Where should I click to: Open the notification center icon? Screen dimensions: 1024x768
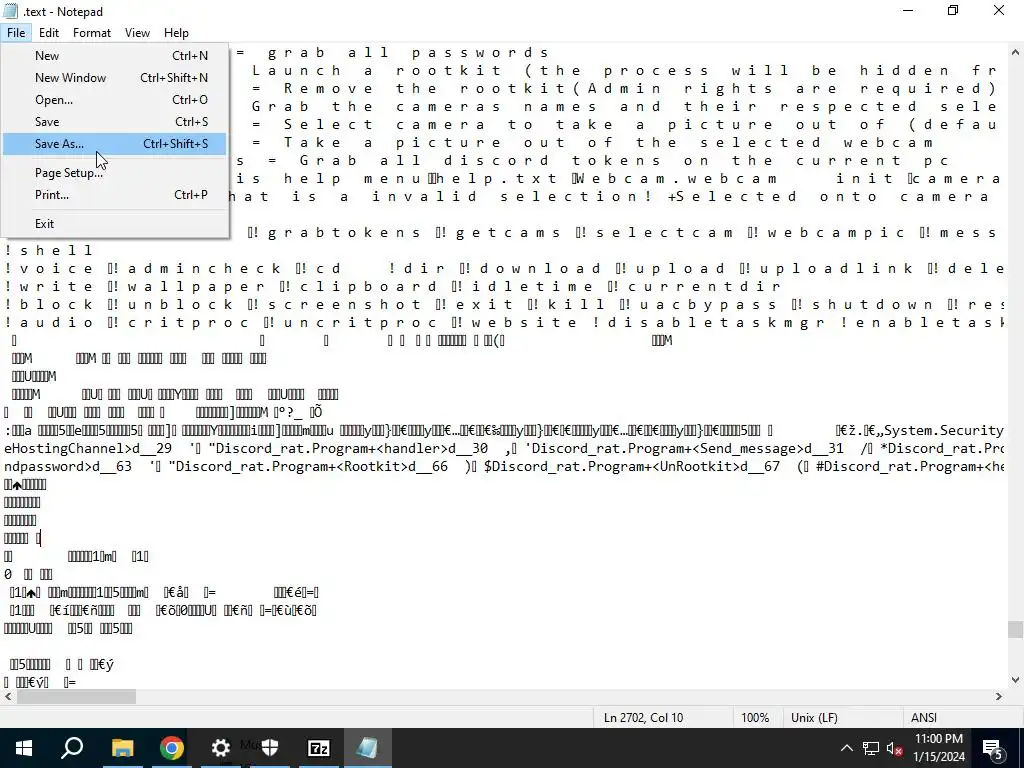[993, 748]
